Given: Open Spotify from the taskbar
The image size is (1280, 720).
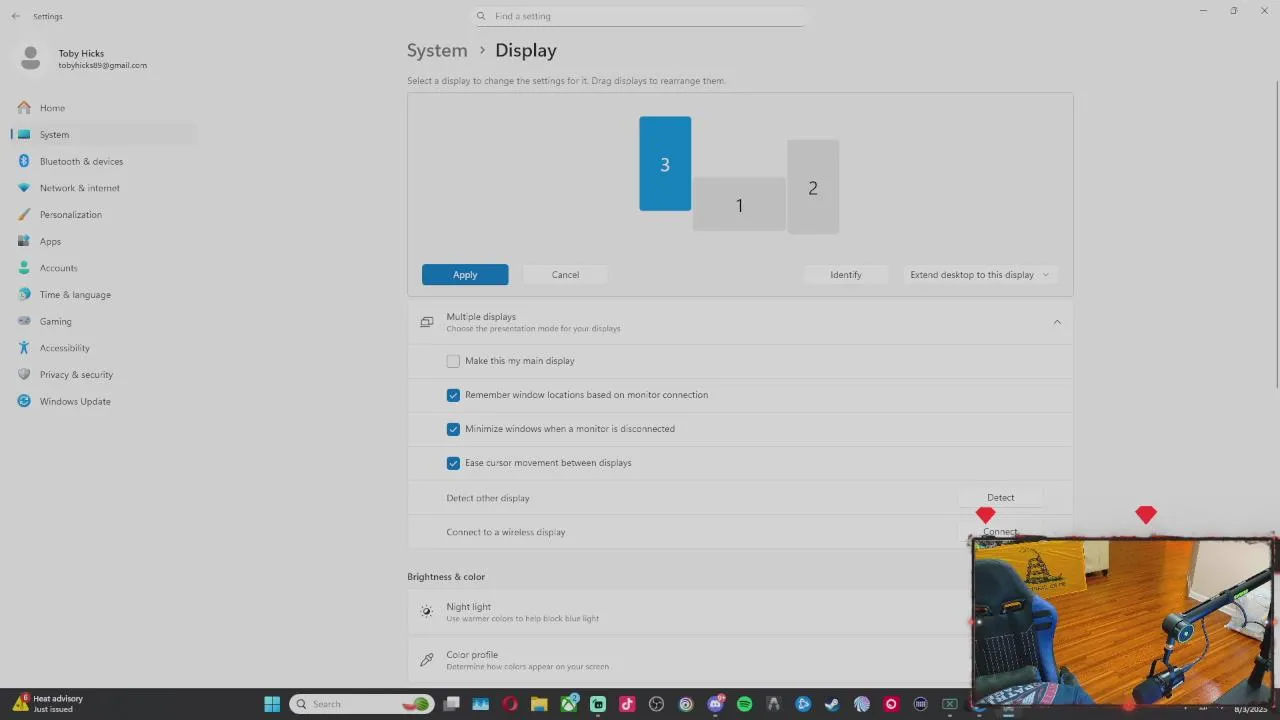Looking at the screenshot, I should pos(744,704).
